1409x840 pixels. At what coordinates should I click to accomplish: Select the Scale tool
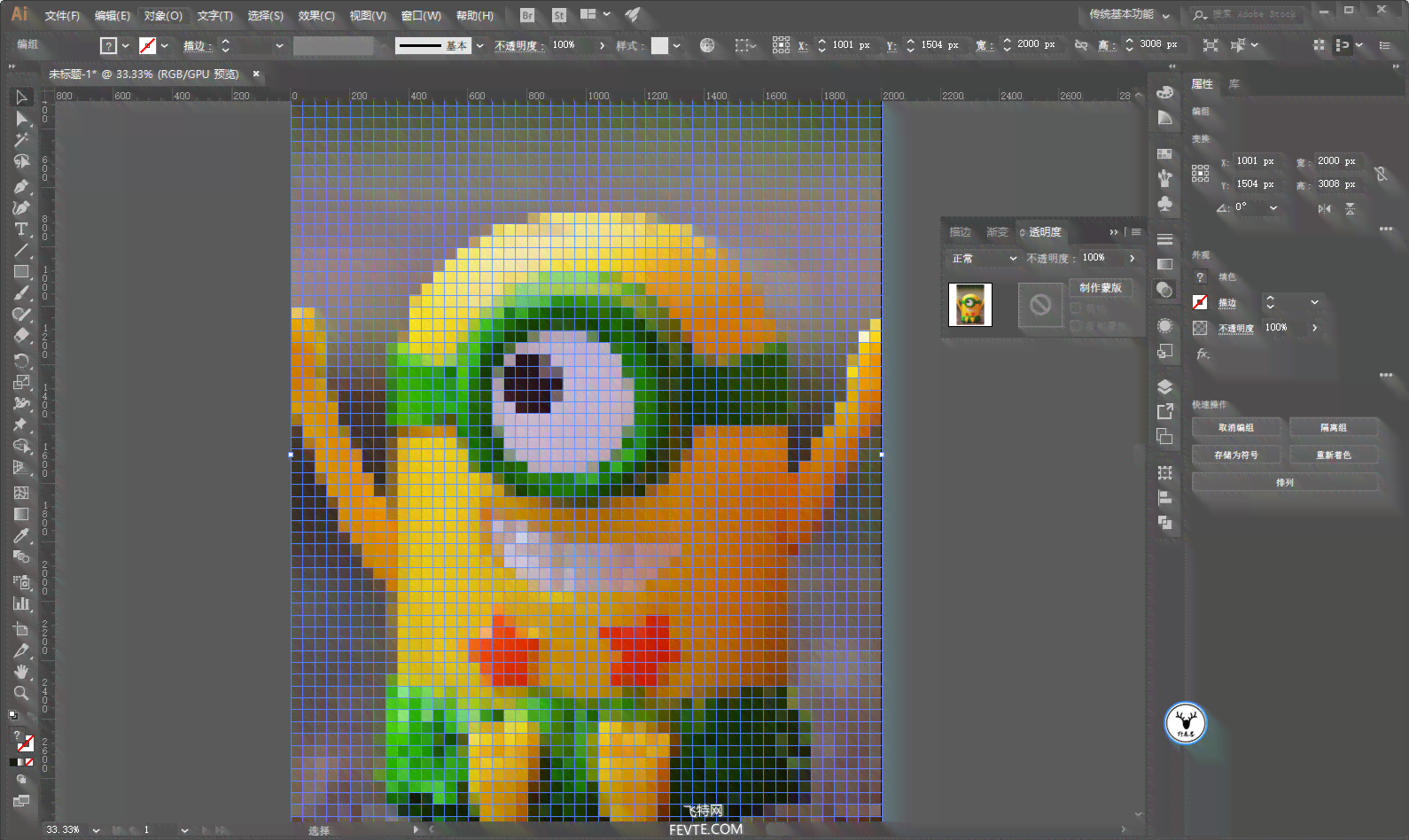[x=21, y=382]
